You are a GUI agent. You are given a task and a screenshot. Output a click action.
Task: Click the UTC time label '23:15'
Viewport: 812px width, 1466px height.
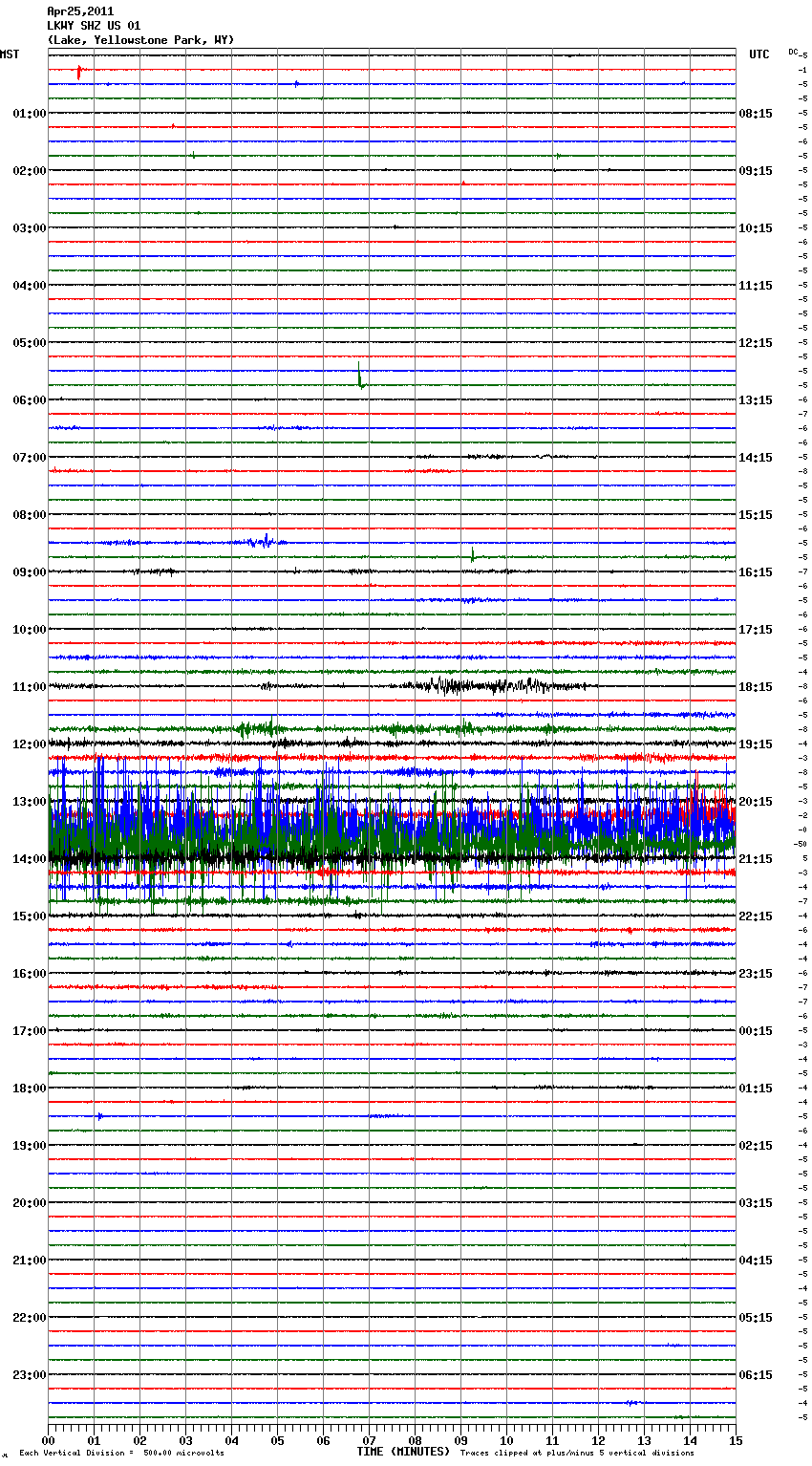[x=756, y=974]
